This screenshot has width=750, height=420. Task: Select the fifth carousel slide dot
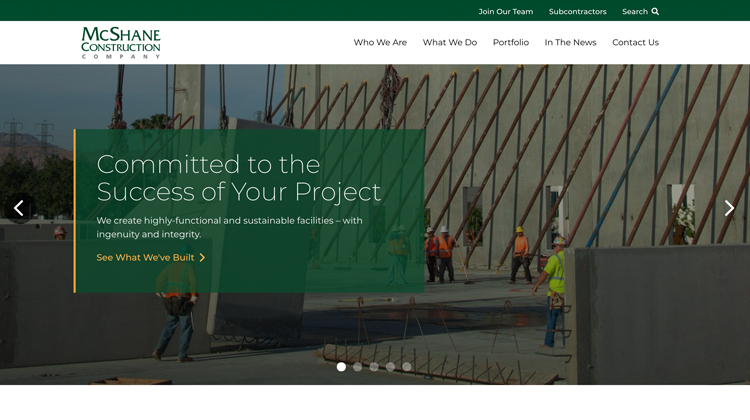pos(407,366)
